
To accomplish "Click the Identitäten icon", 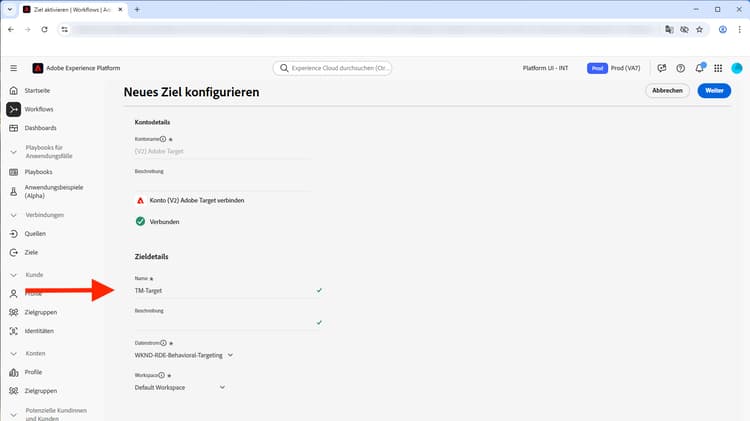I will 13,331.
